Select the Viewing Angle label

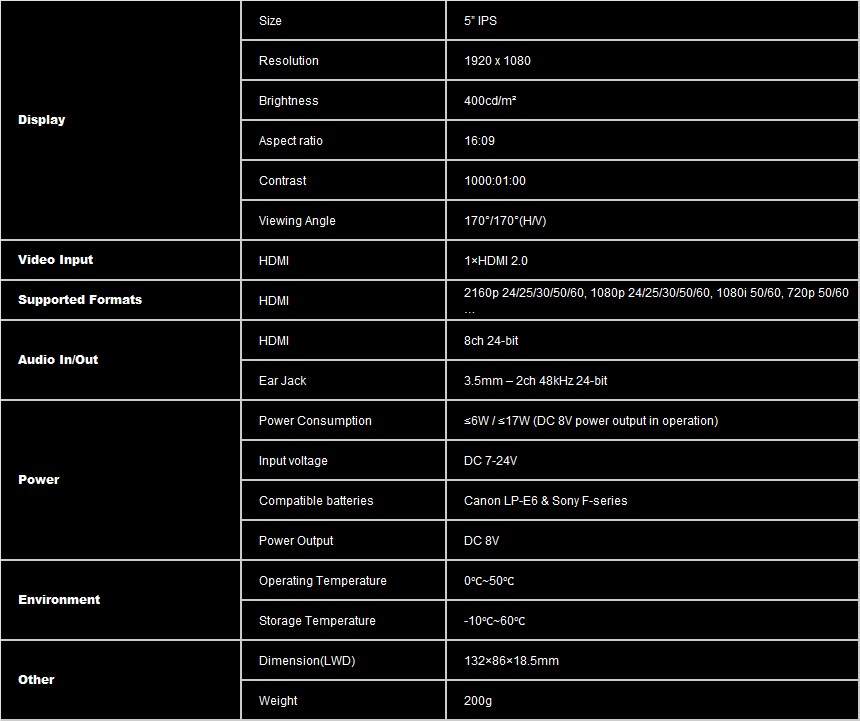297,221
